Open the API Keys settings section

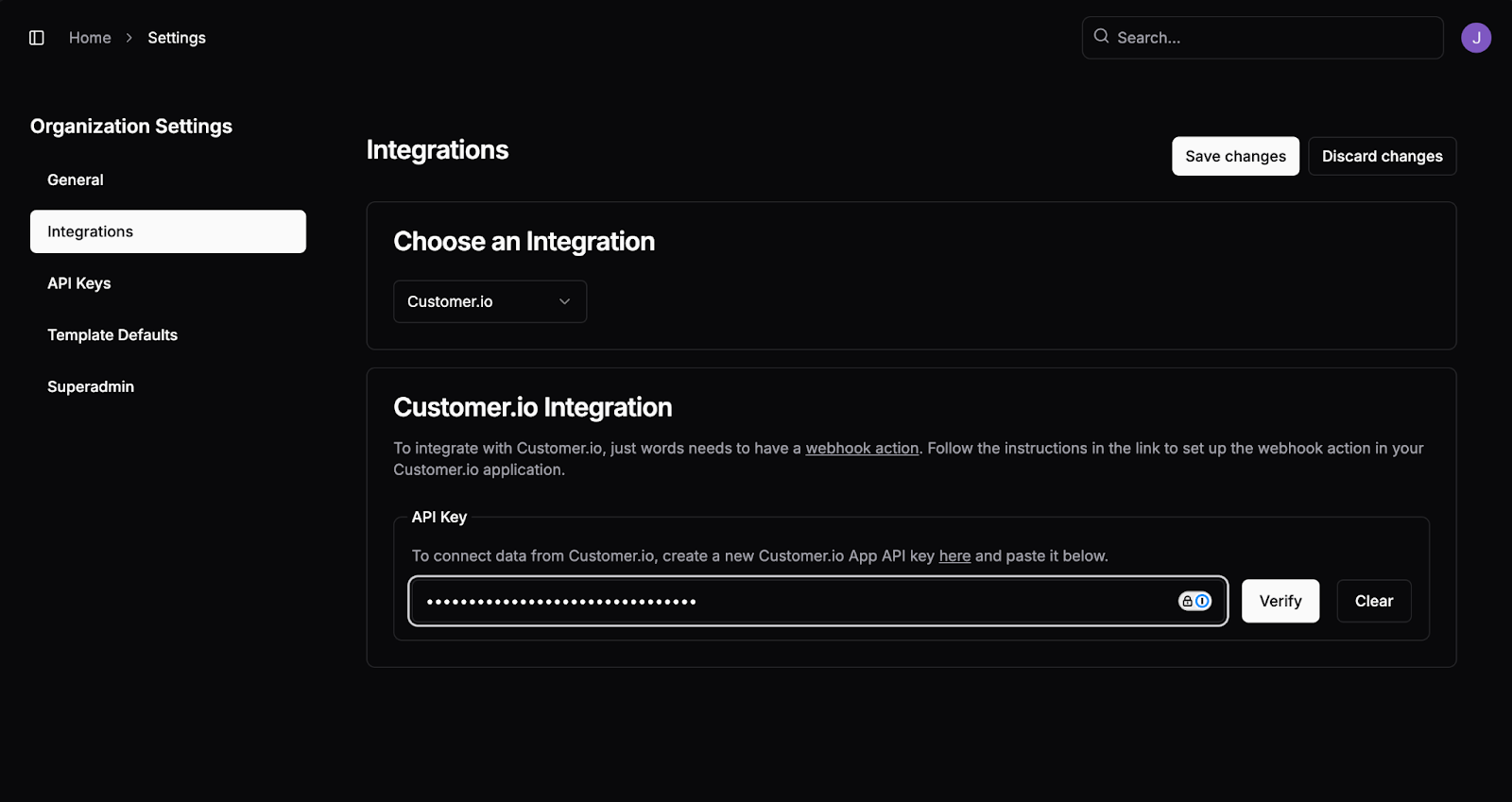[79, 283]
